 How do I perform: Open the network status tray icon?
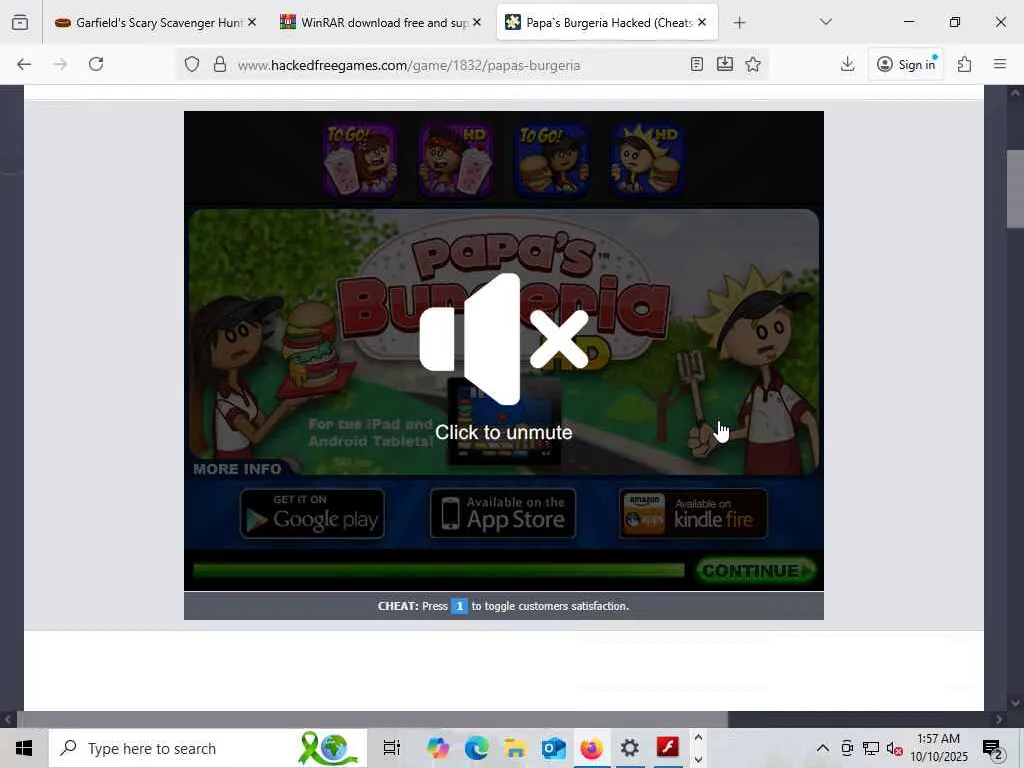click(x=871, y=748)
